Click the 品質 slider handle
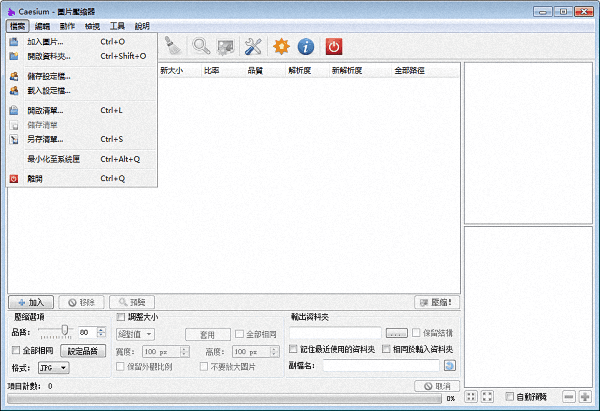The image size is (600, 411). 65,330
